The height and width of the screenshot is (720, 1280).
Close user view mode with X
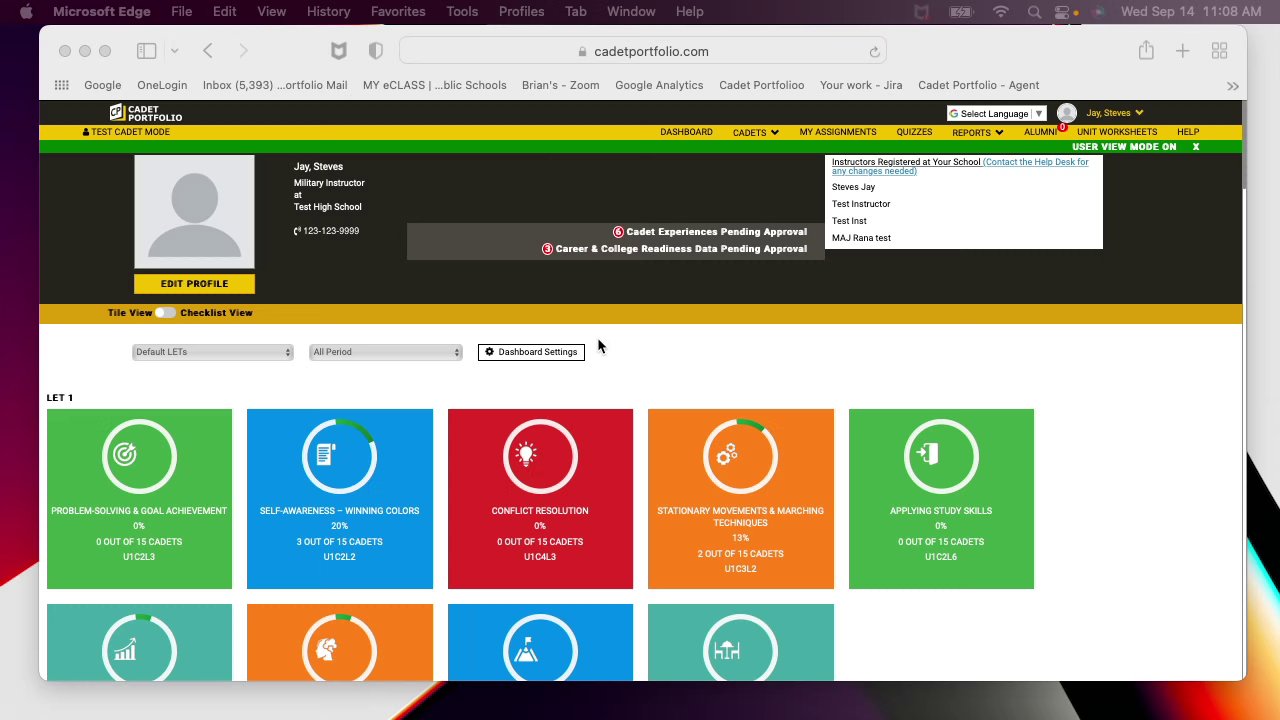(1195, 147)
